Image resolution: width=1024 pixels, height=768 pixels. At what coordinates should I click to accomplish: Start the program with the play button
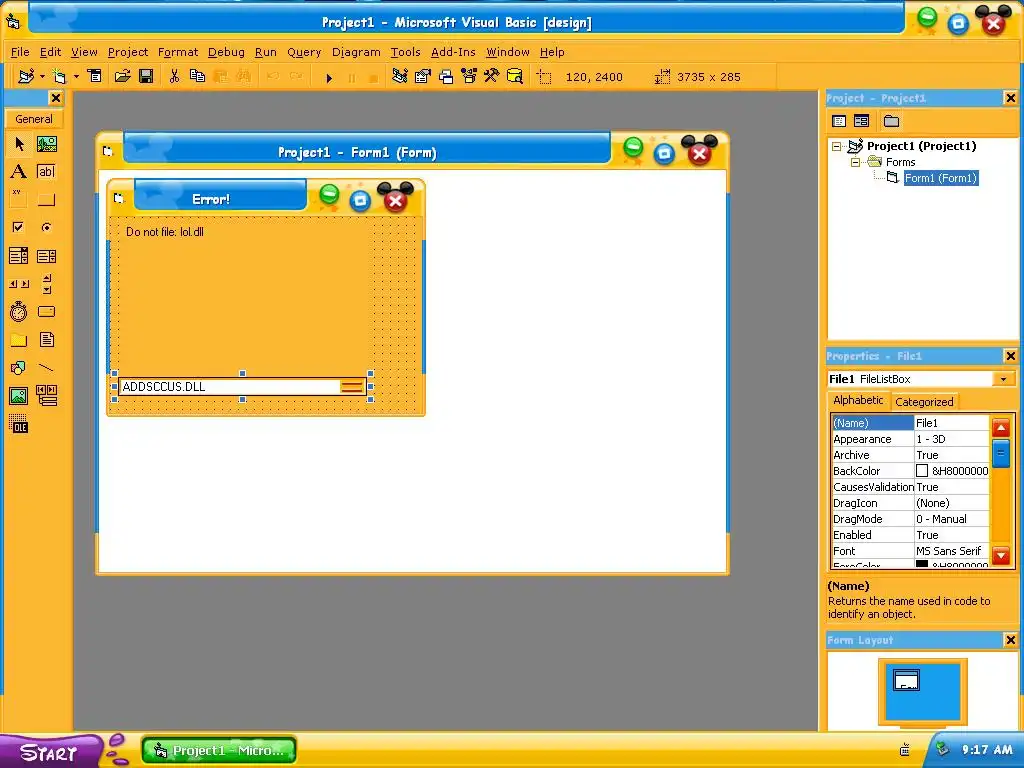[x=329, y=78]
